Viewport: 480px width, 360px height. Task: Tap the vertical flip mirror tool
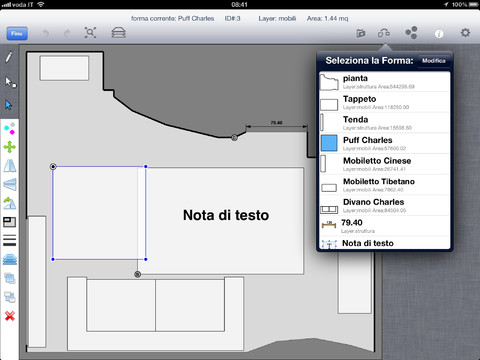[x=10, y=184]
